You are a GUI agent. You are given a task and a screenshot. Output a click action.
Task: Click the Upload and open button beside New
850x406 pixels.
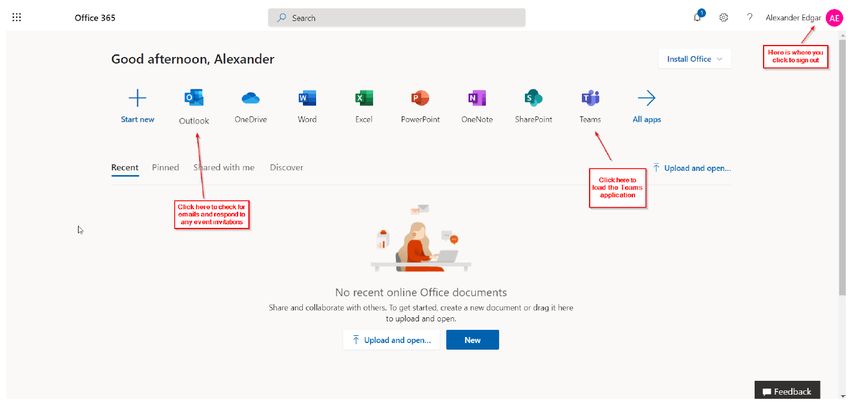point(391,340)
